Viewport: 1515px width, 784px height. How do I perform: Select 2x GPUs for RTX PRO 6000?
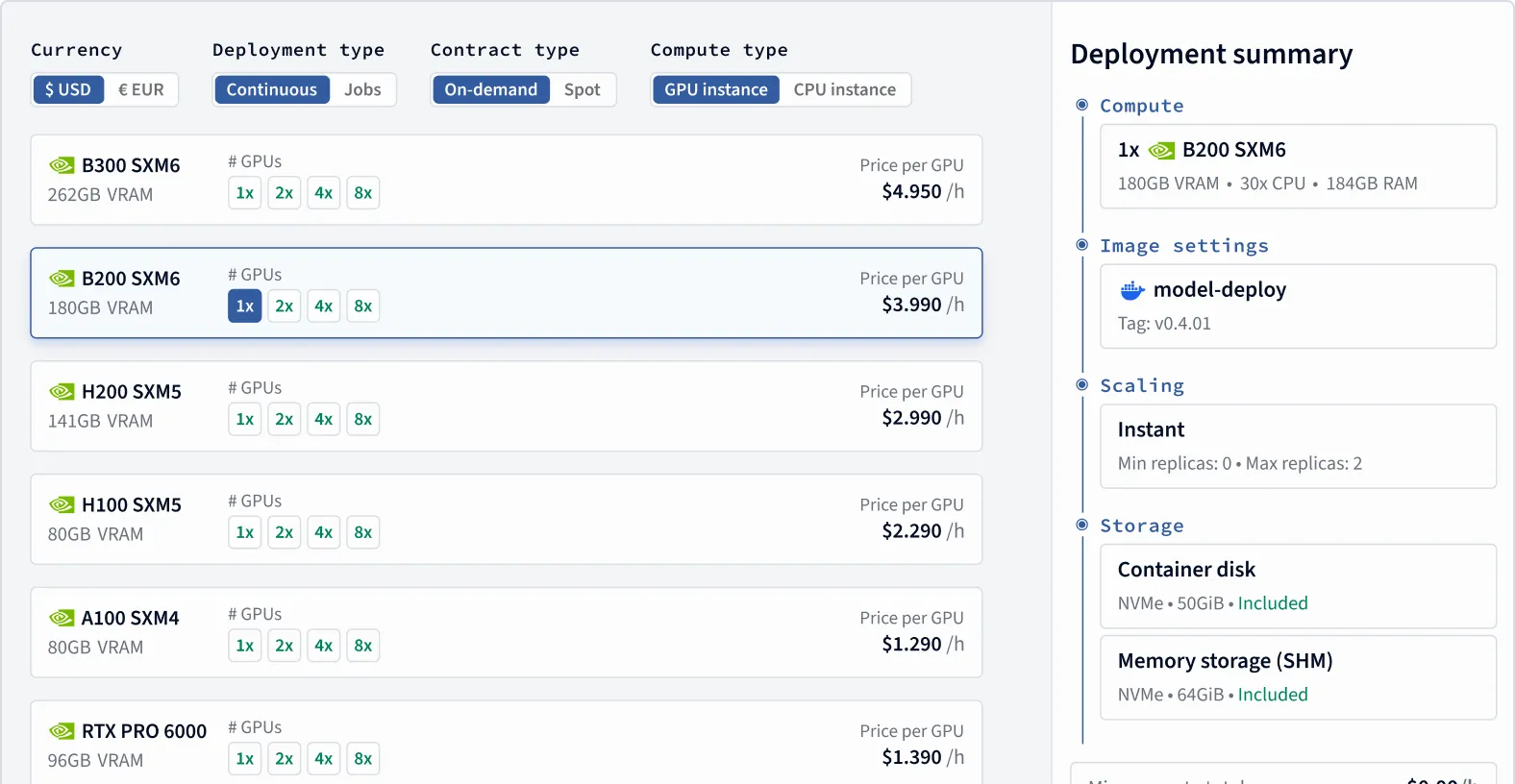(285, 759)
